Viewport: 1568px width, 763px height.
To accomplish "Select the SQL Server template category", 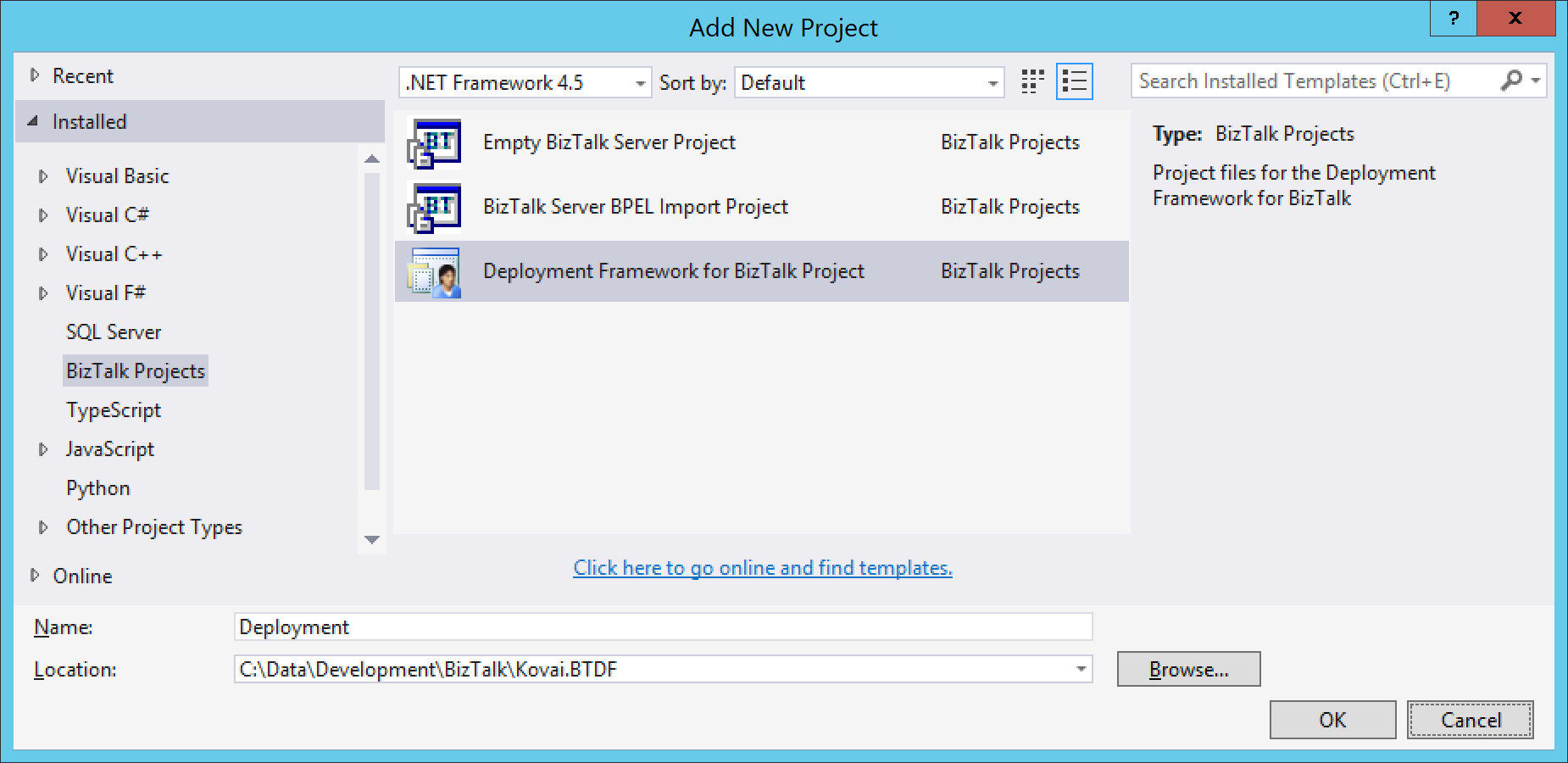I will (113, 331).
